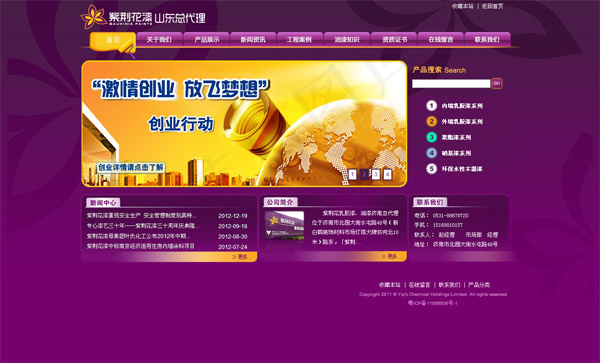Image resolution: width=600 pixels, height=363 pixels.
Task: Open 内墙乳胶漆系列 product category
Action: pyautogui.click(x=462, y=106)
